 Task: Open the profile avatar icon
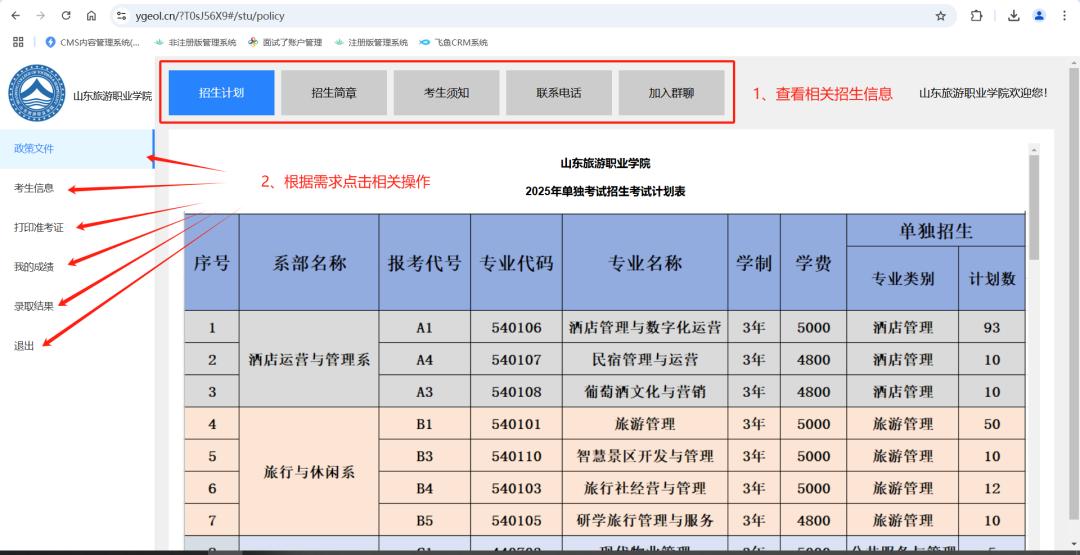click(1039, 16)
